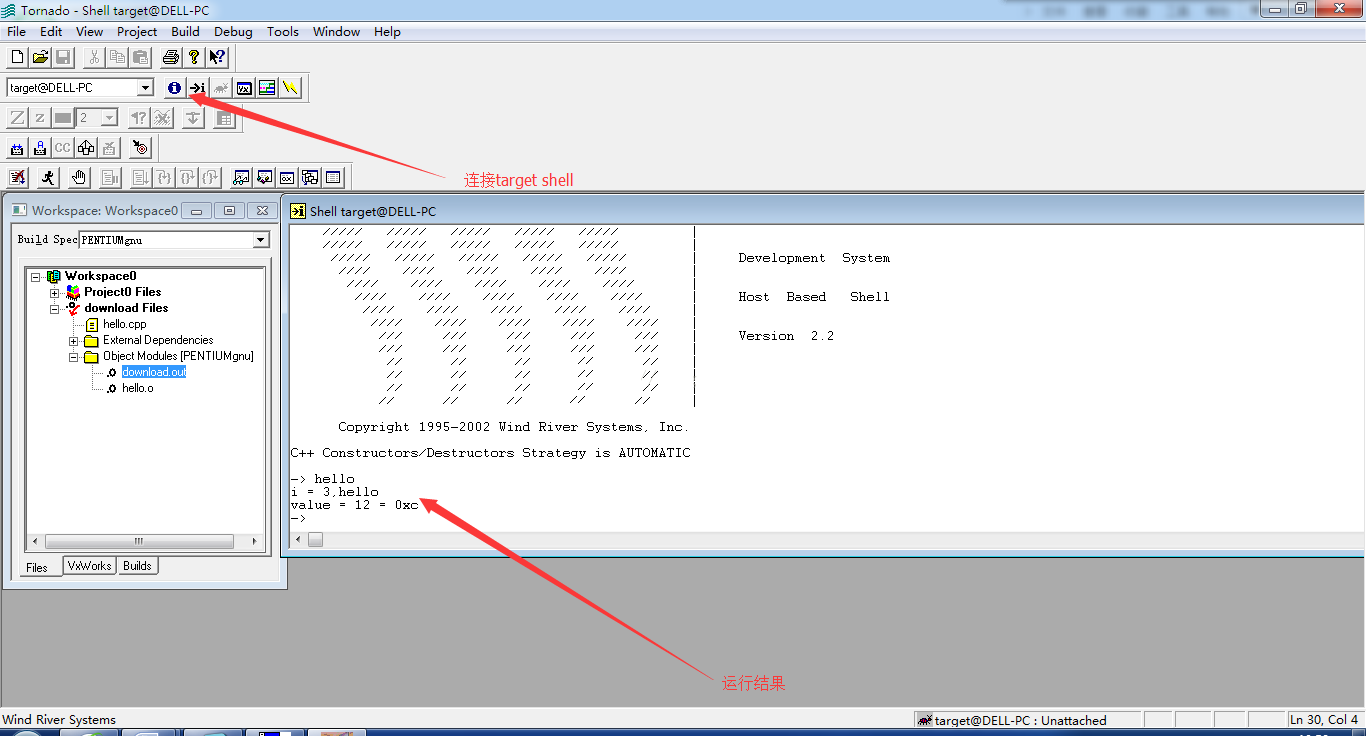
Task: Open the target@DELL-PC server dropdown
Action: [x=145, y=88]
